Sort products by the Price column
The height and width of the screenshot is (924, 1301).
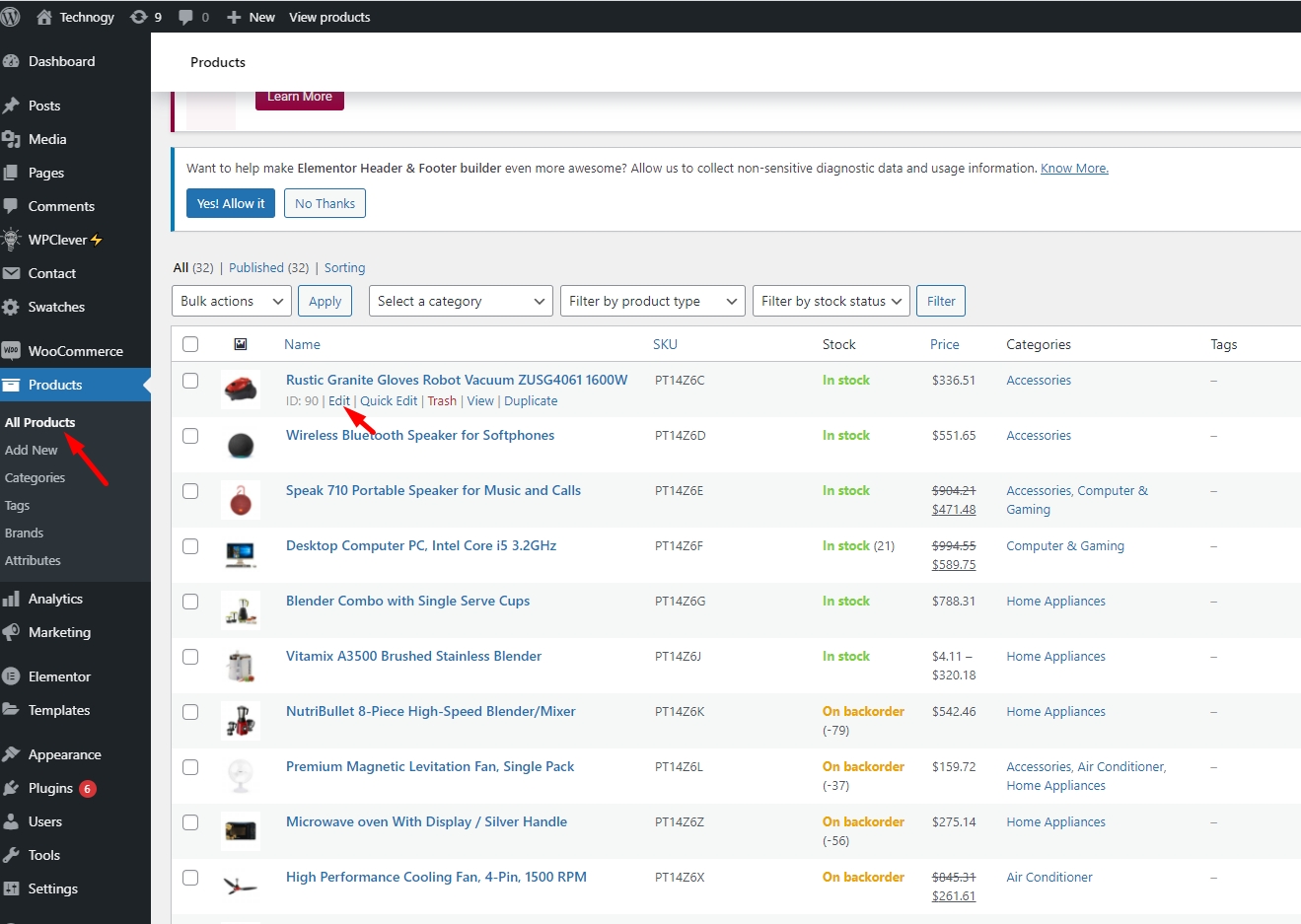(x=944, y=344)
